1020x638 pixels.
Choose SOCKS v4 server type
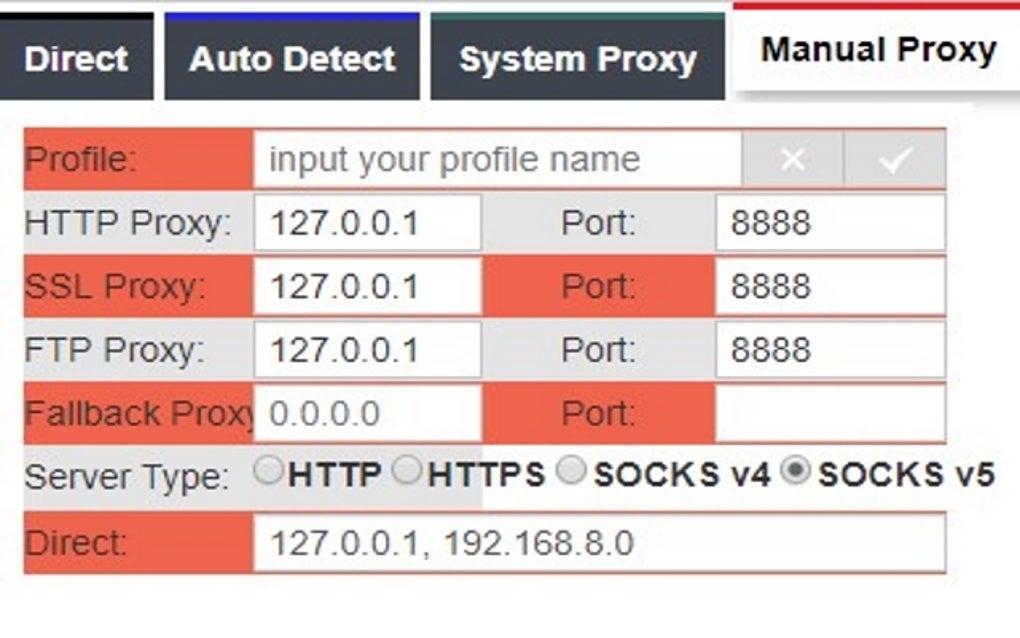pos(570,472)
